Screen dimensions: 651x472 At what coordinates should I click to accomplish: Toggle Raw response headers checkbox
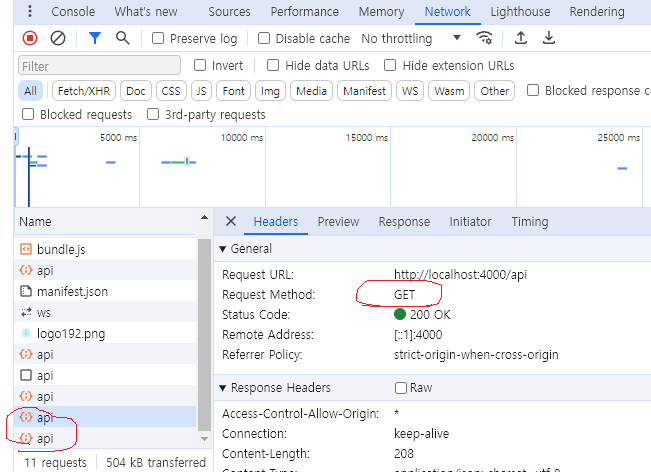[x=401, y=388]
